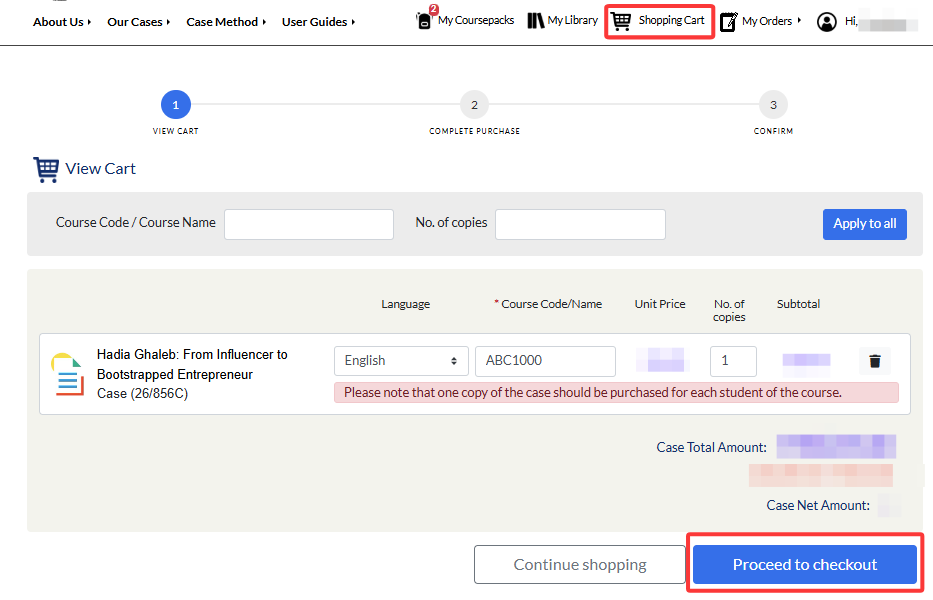Click step 2 Complete Purchase circle
This screenshot has width=933, height=600.
[x=474, y=105]
